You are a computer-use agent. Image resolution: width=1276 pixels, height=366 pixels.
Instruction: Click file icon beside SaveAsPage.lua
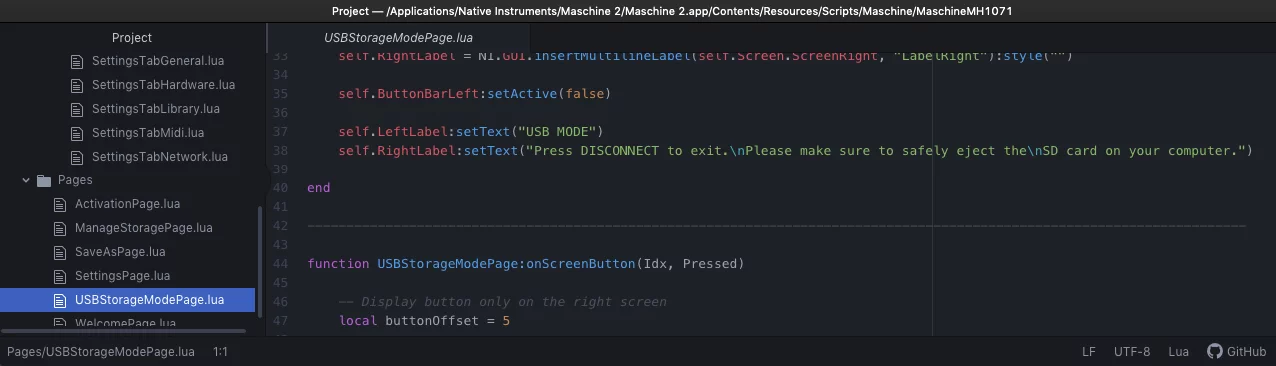[60, 252]
